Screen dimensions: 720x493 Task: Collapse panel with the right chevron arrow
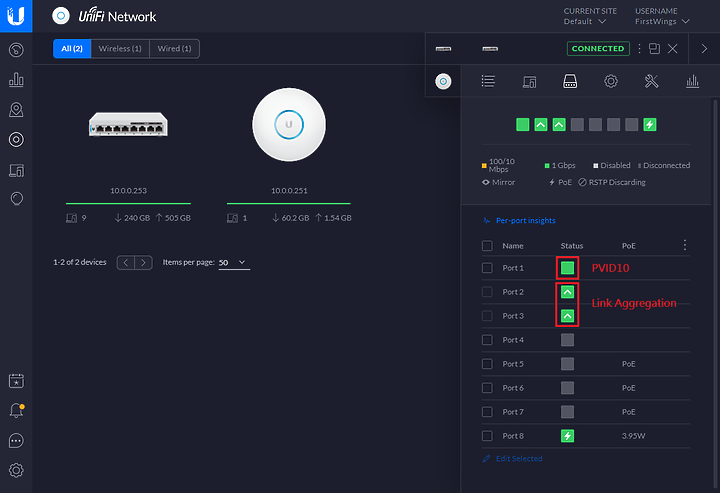704,48
